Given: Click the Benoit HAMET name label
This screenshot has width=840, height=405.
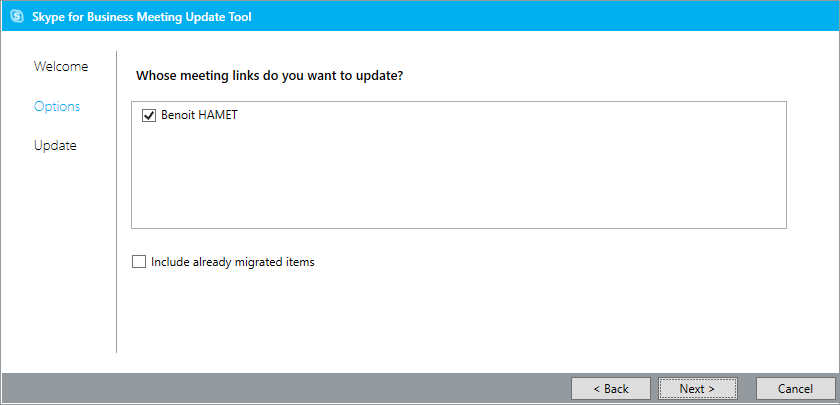Looking at the screenshot, I should (199, 115).
